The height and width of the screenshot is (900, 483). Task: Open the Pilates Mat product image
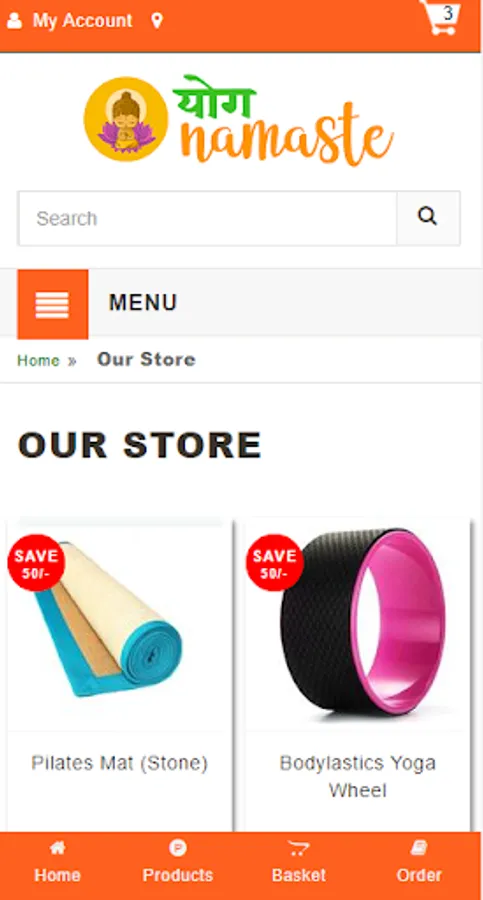pos(120,624)
